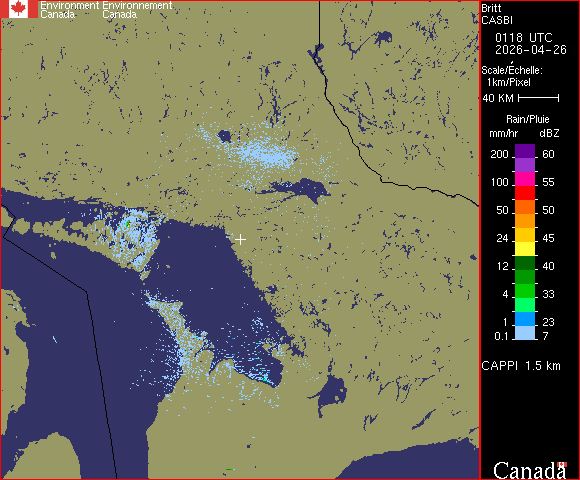
Task: Click the white radar site crosshair marker
Action: point(240,240)
